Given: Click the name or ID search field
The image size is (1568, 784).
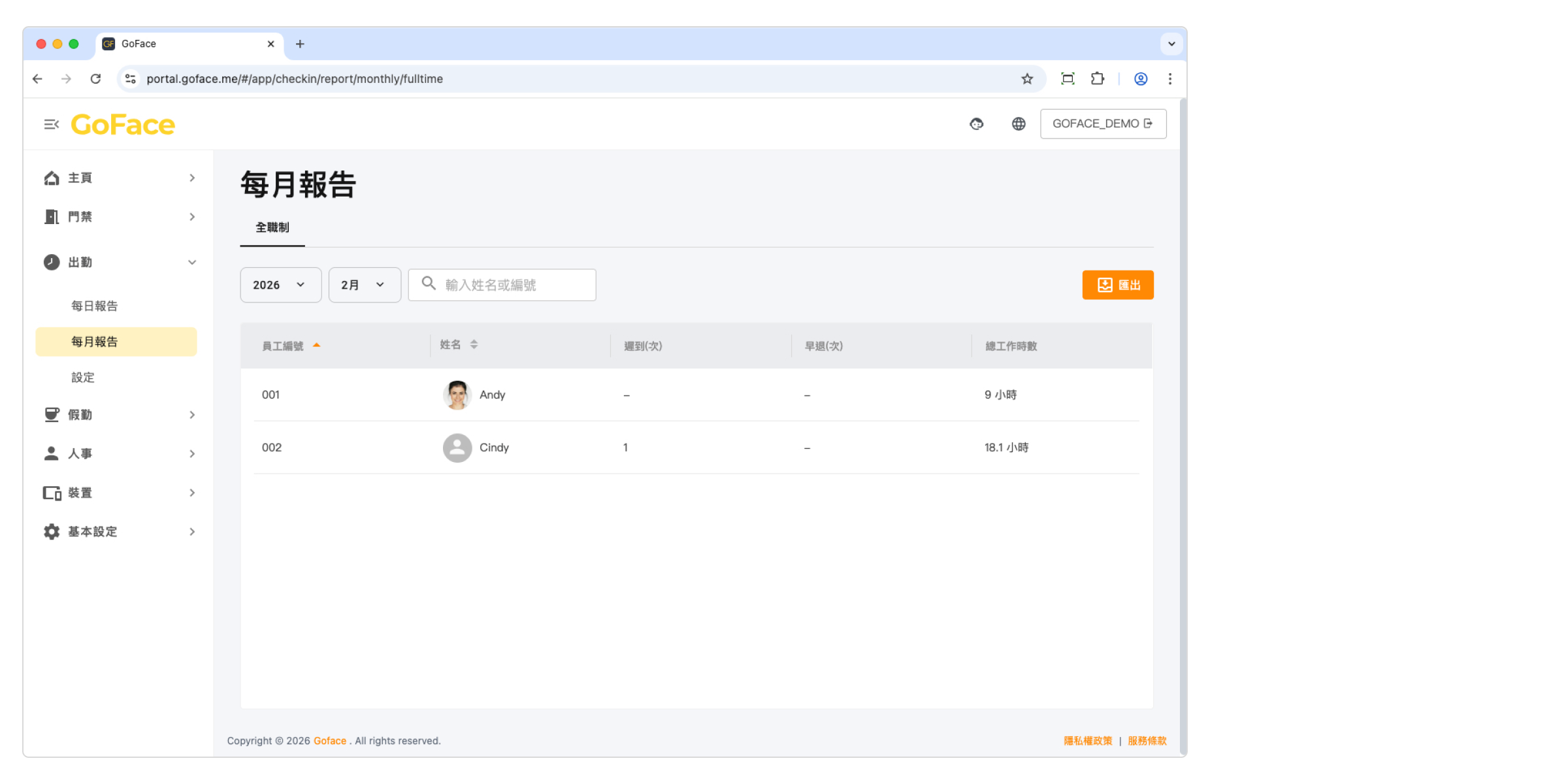Looking at the screenshot, I should point(510,285).
